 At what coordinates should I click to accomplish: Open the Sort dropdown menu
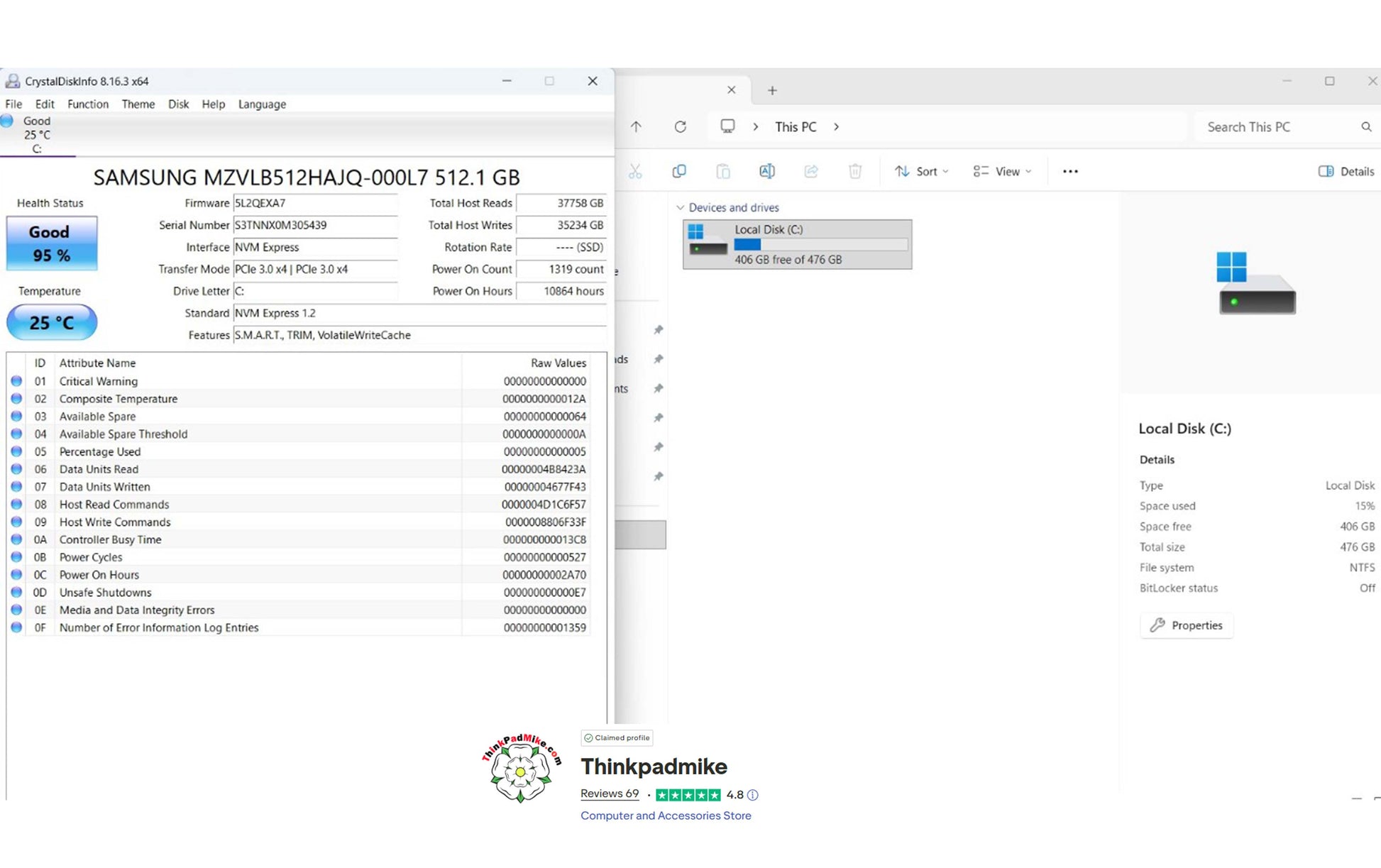(x=921, y=171)
